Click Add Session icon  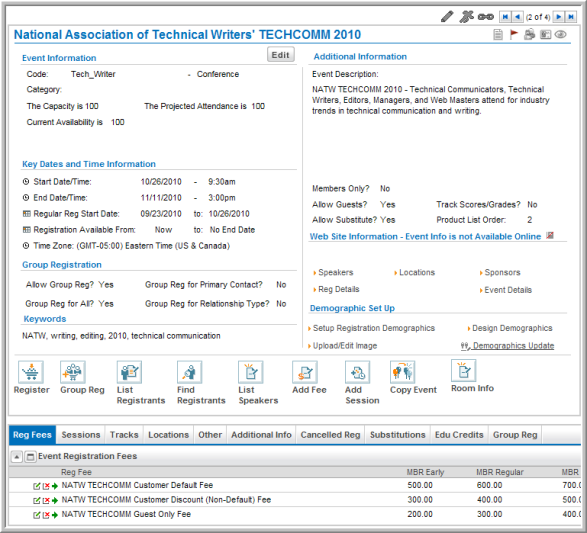358,372
